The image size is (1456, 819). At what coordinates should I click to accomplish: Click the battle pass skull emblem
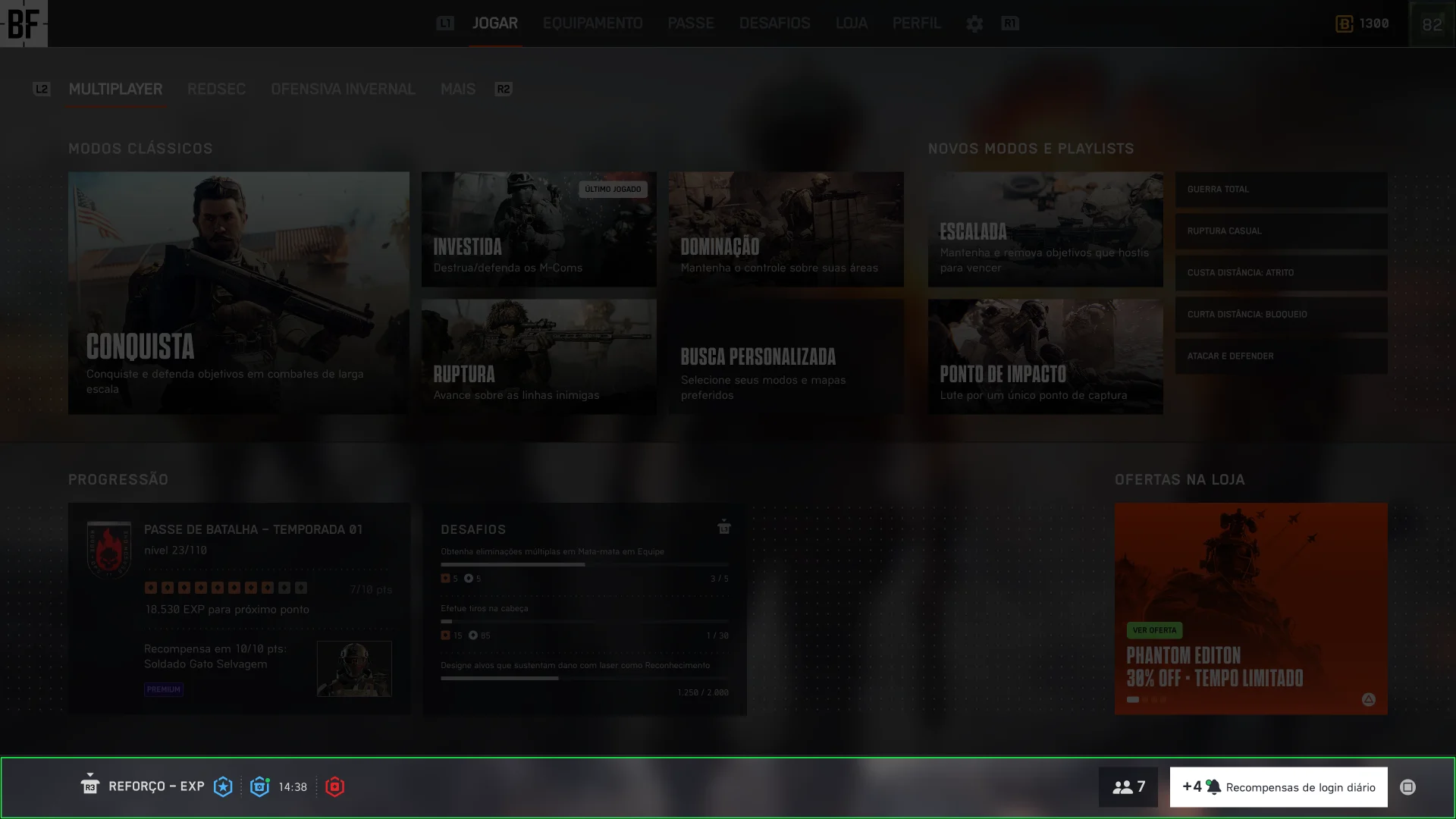(x=109, y=550)
